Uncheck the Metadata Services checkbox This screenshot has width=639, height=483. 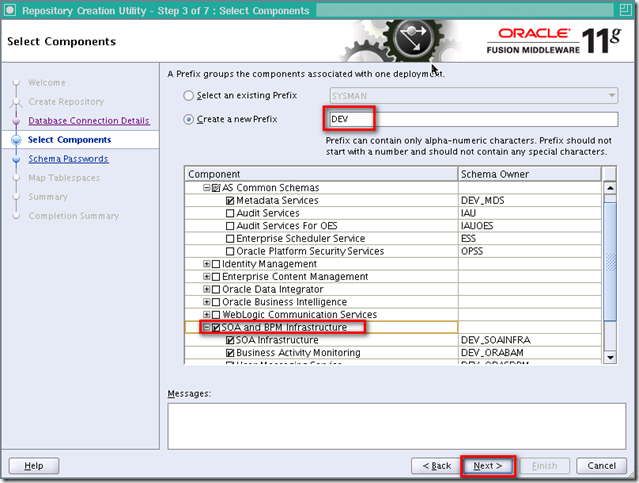click(230, 201)
